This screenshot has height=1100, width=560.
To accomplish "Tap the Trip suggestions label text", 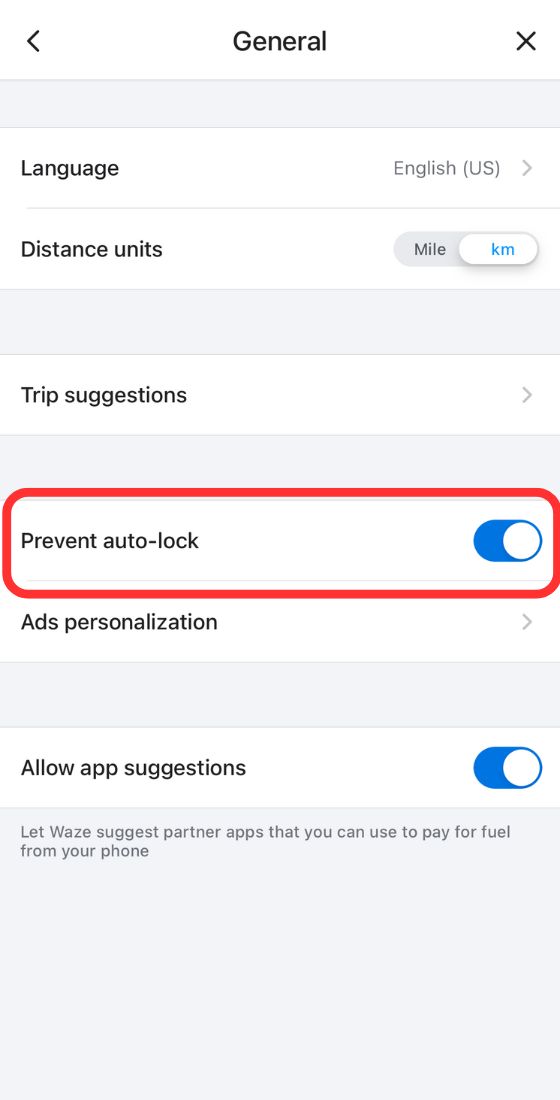I will coord(104,395).
